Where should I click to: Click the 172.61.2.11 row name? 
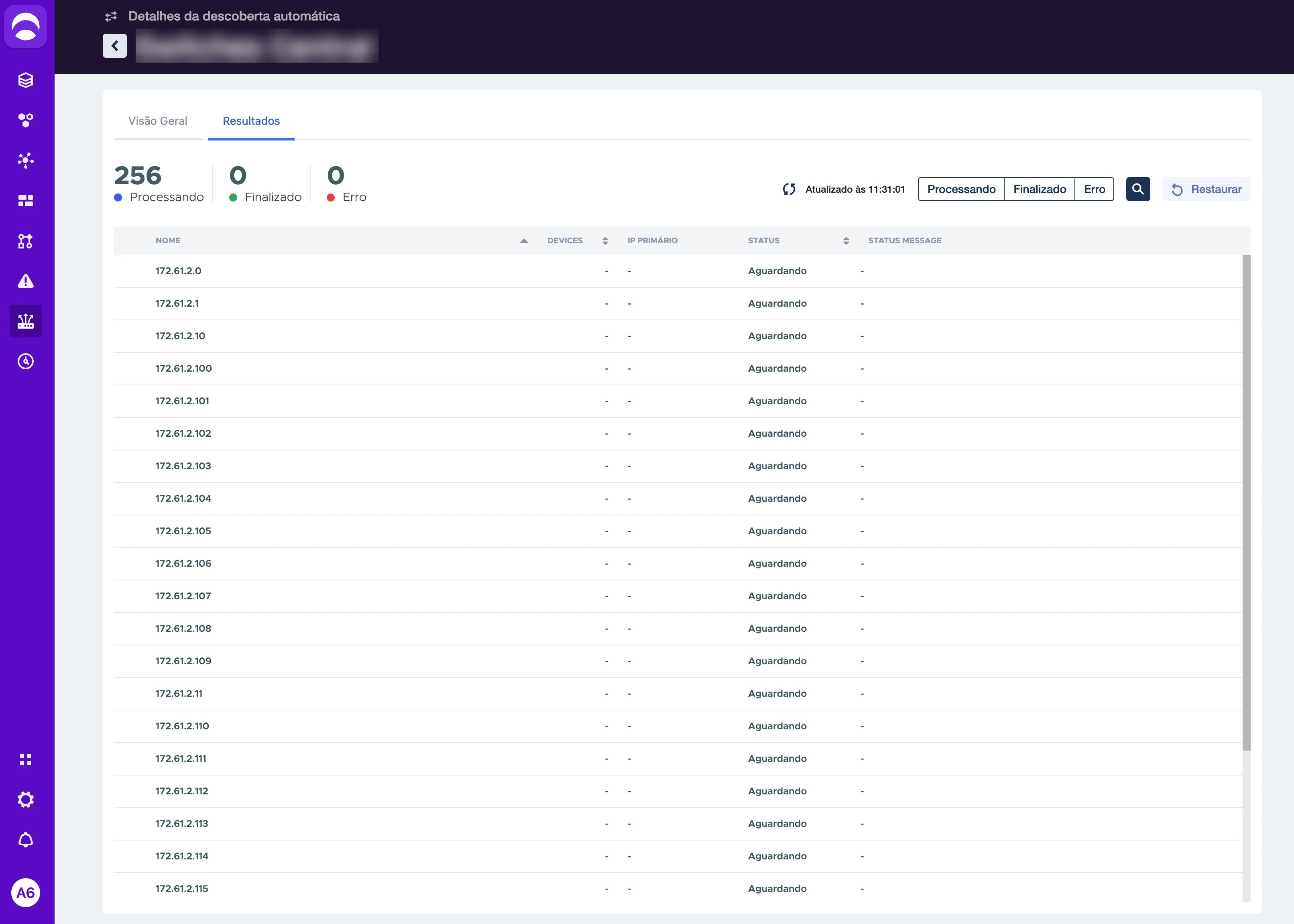click(179, 694)
